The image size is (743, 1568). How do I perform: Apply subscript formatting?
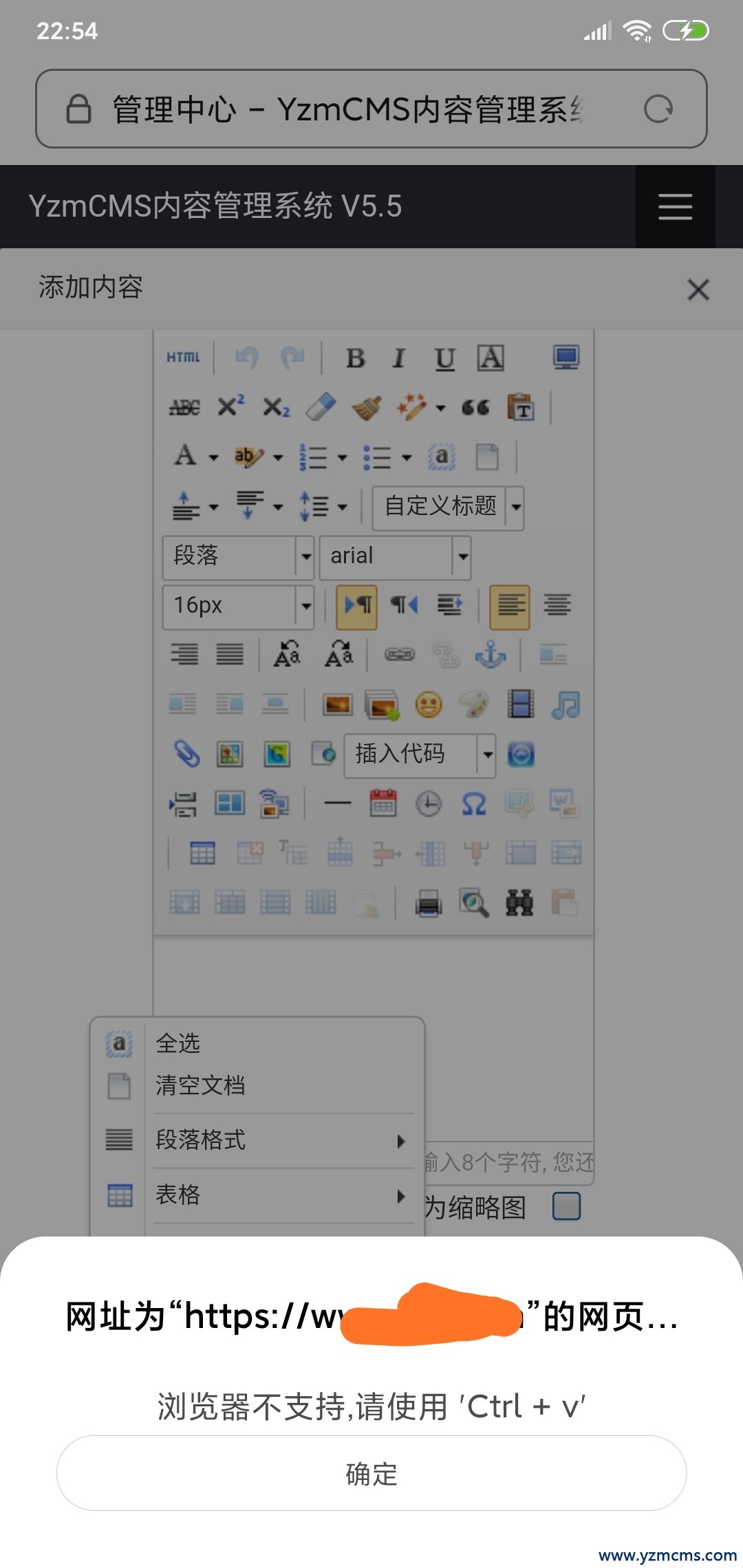pyautogui.click(x=276, y=407)
